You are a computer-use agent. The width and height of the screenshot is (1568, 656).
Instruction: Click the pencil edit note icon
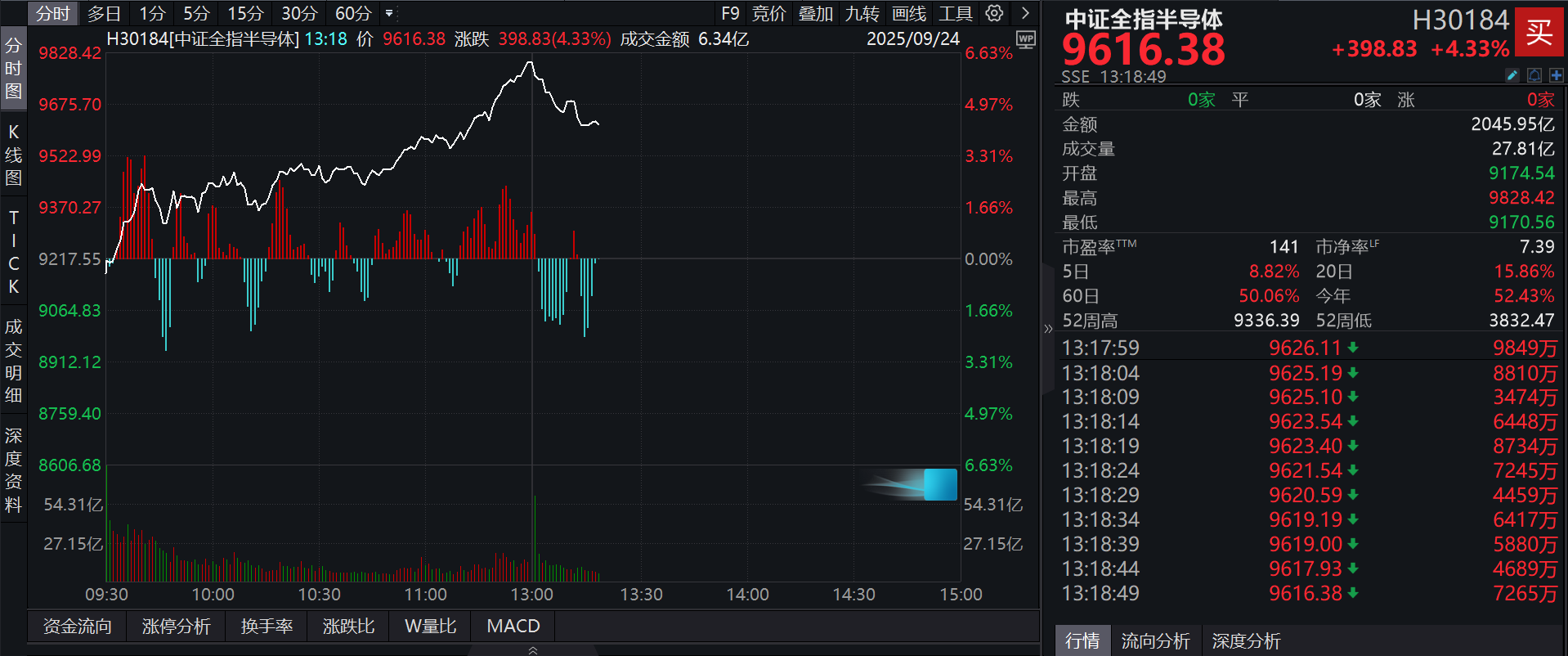tap(1512, 75)
